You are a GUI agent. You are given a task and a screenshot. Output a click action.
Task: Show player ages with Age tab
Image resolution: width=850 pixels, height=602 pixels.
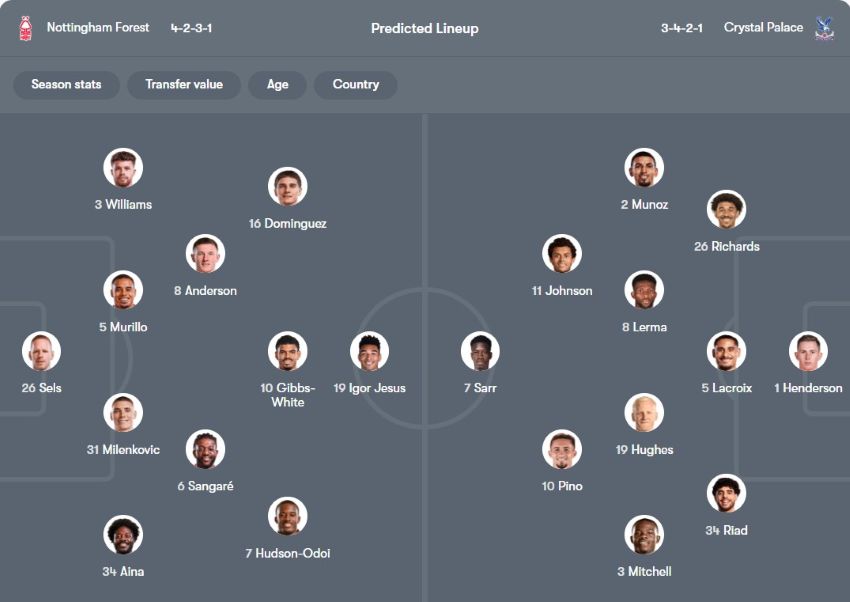(278, 85)
